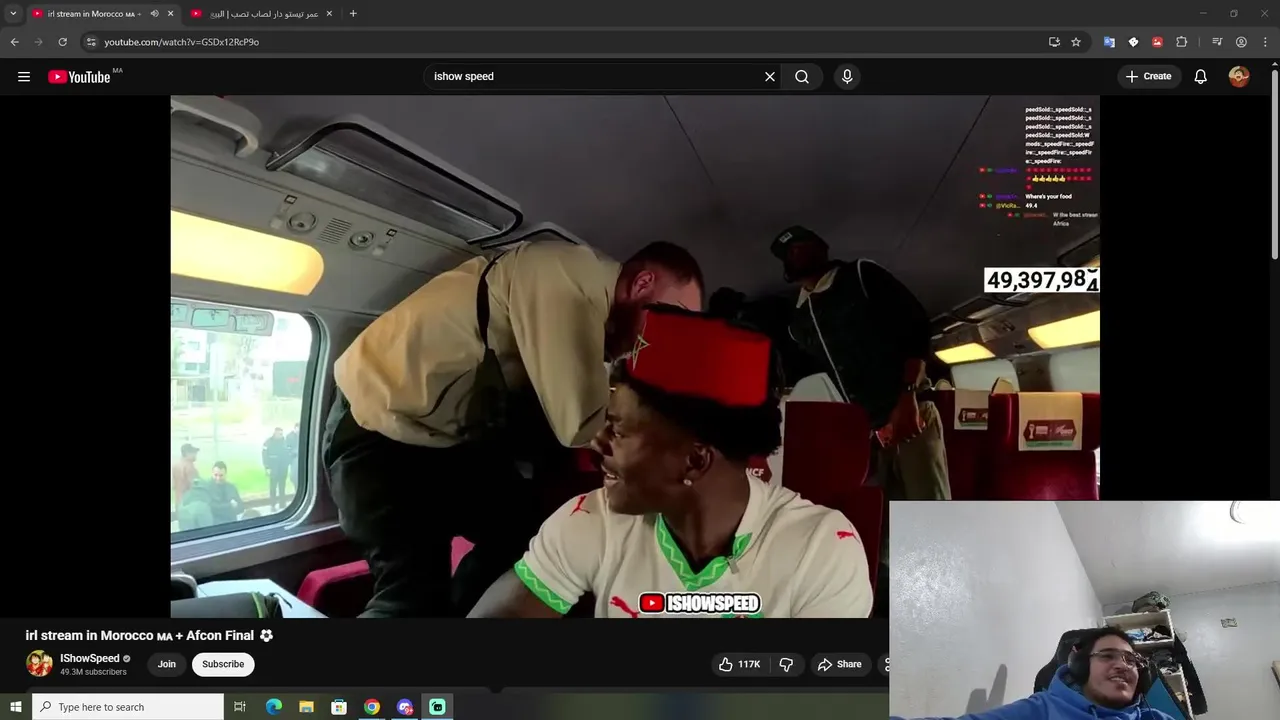This screenshot has height=720, width=1280.
Task: Open IShowSpeed channel avatar
Action: 39,664
